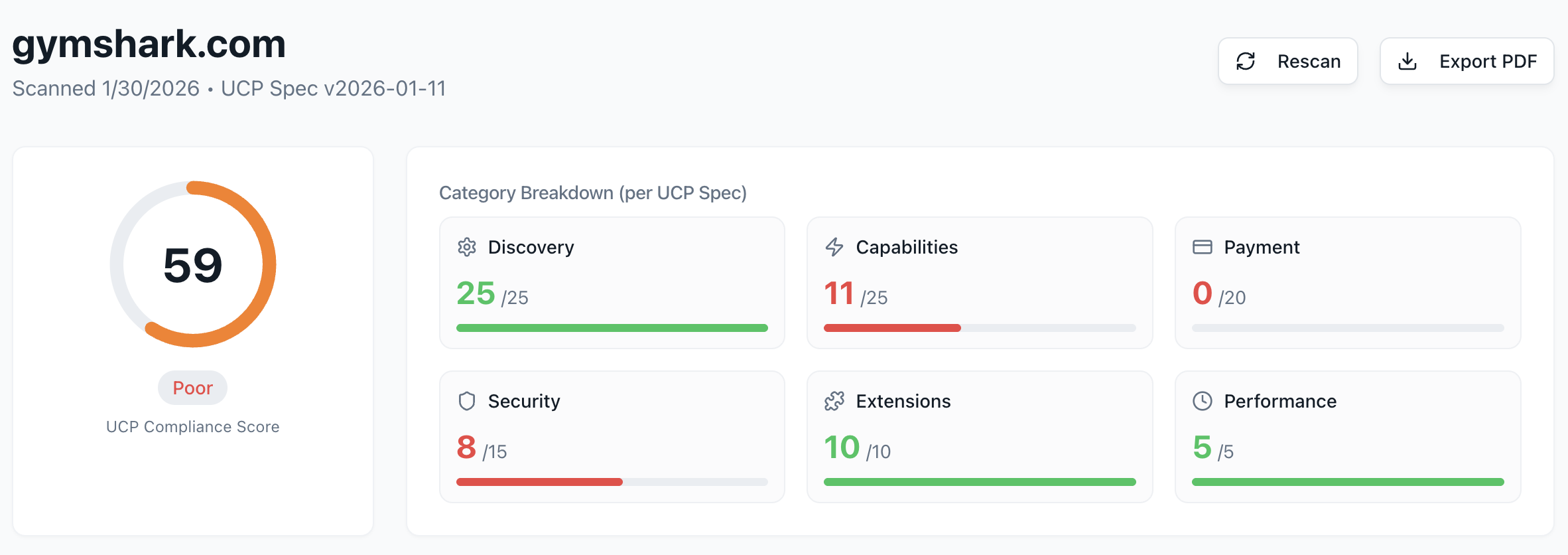
Task: Click the Payment credit card icon
Action: 1202,247
